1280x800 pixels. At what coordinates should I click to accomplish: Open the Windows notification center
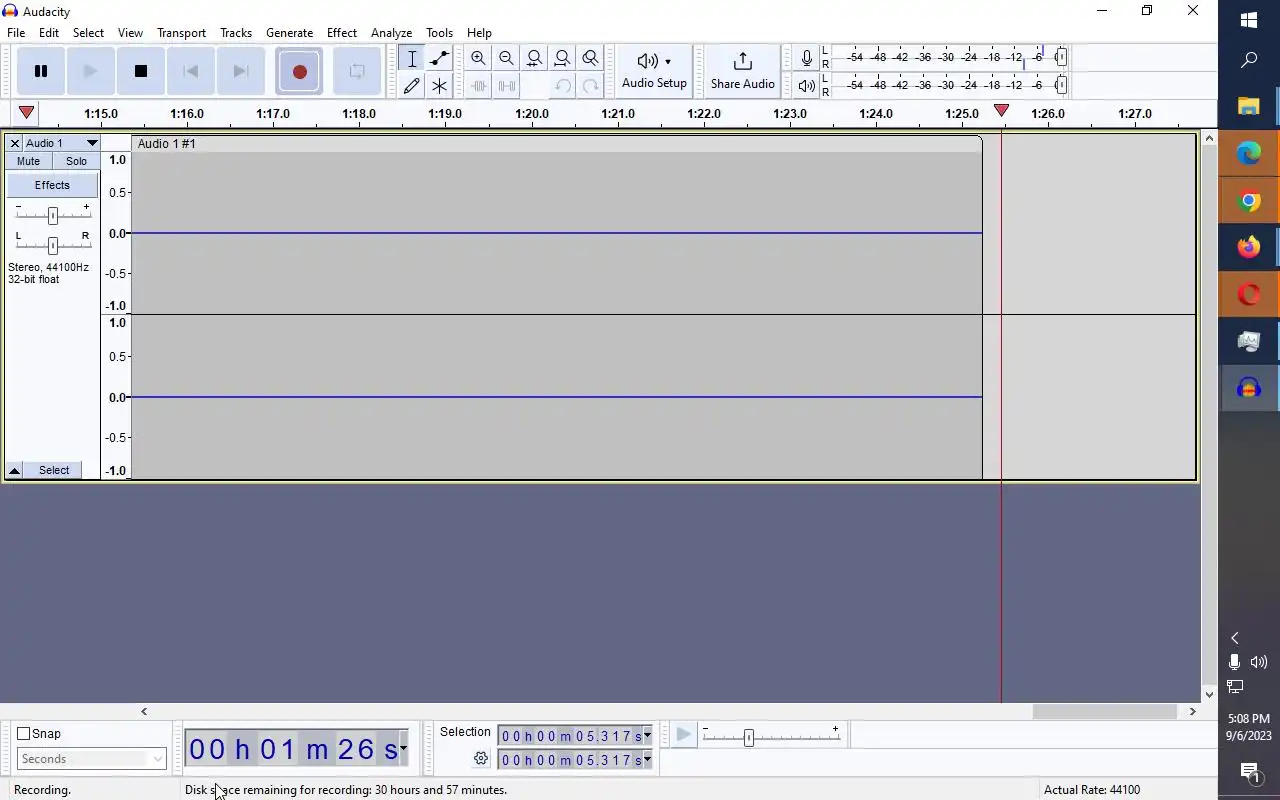pos(1249,771)
